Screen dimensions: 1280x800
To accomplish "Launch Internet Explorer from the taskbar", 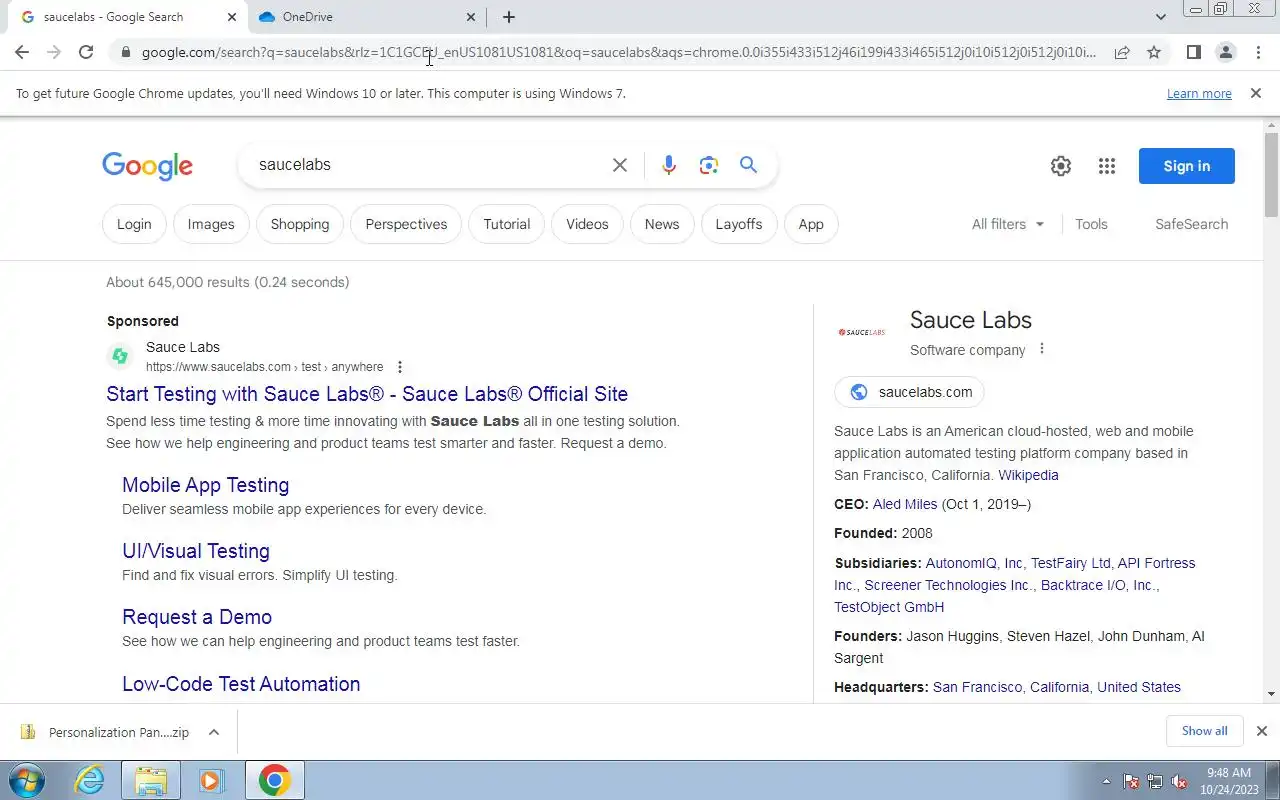I will point(90,780).
